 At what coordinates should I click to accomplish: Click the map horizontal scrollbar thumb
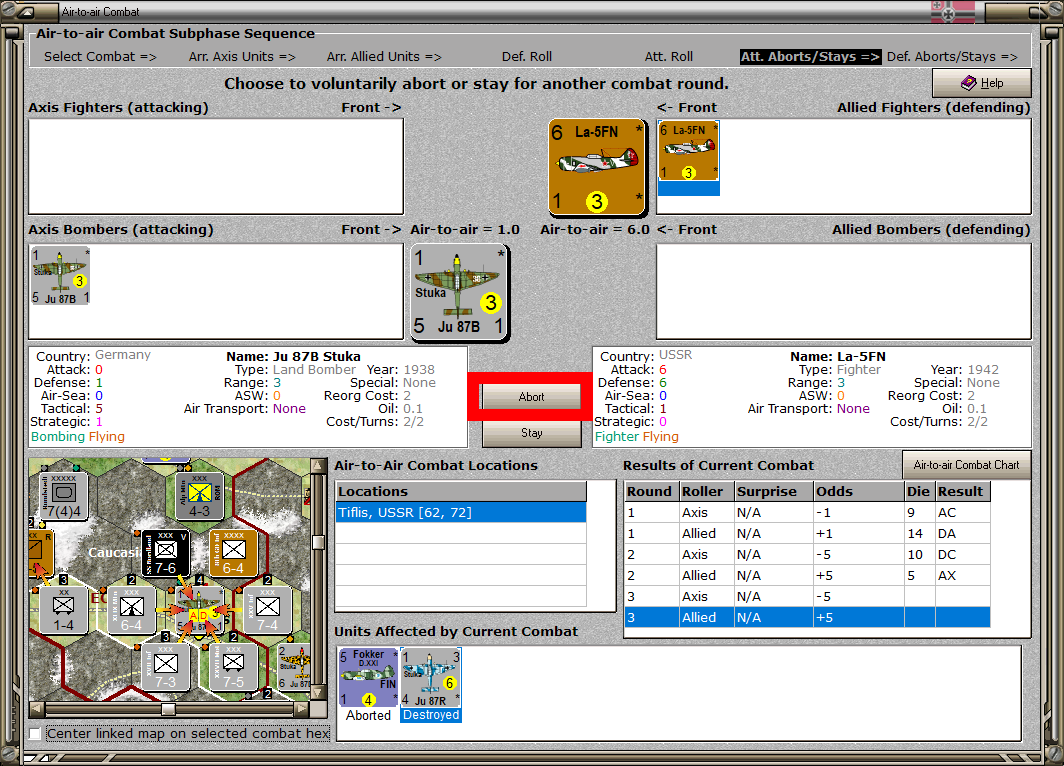[x=168, y=709]
